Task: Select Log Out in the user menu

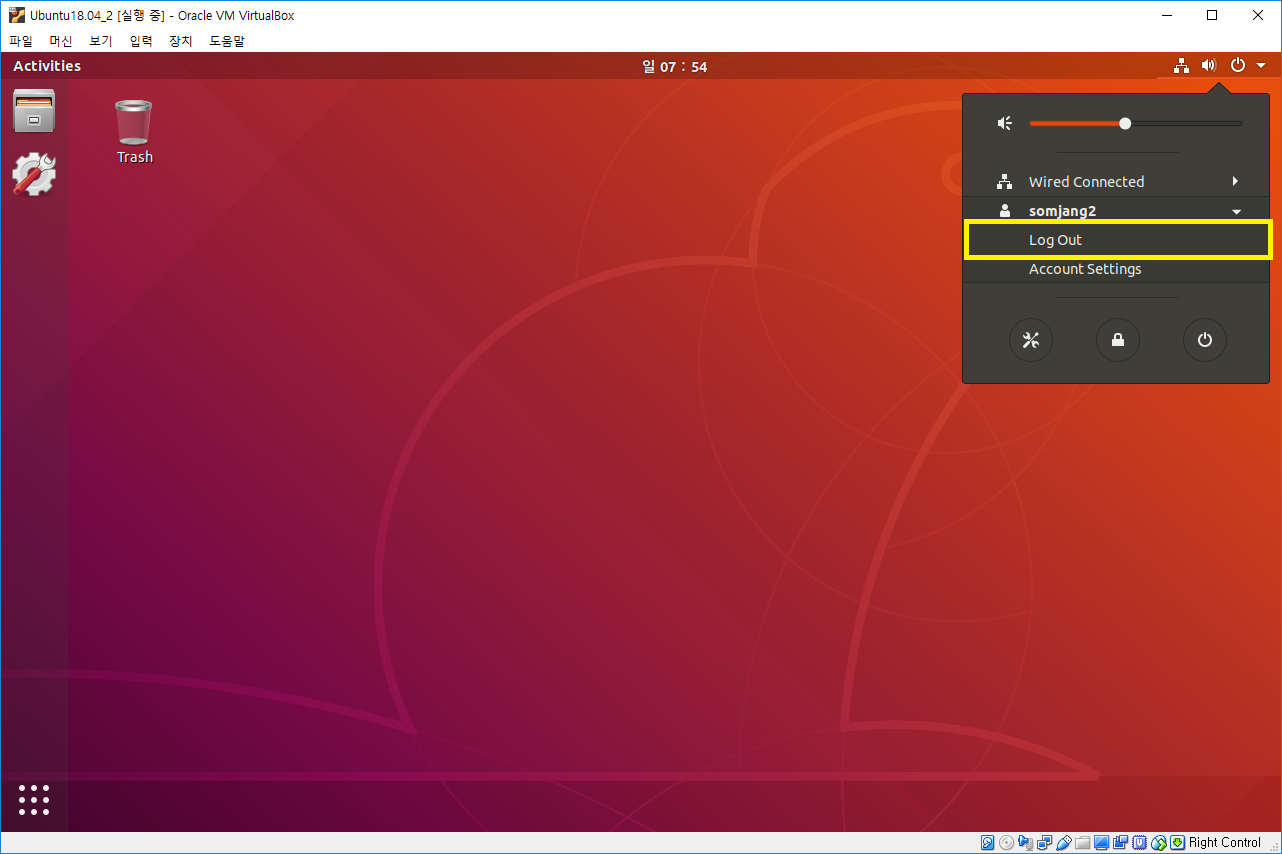Action: (x=1117, y=240)
